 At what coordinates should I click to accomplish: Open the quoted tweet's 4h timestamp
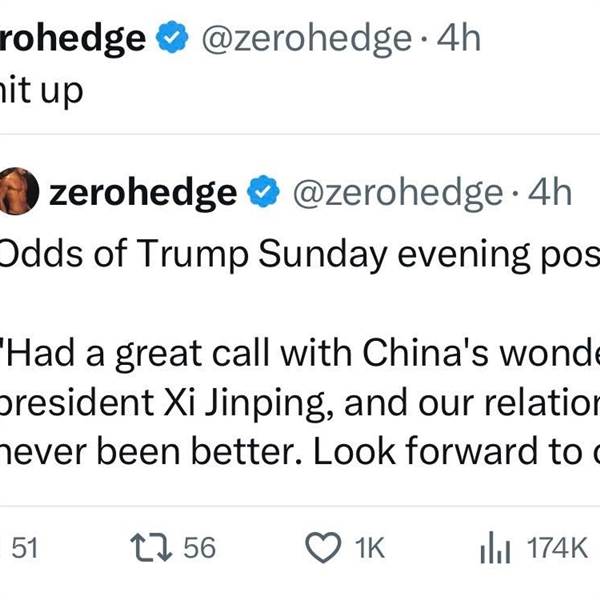pyautogui.click(x=548, y=191)
